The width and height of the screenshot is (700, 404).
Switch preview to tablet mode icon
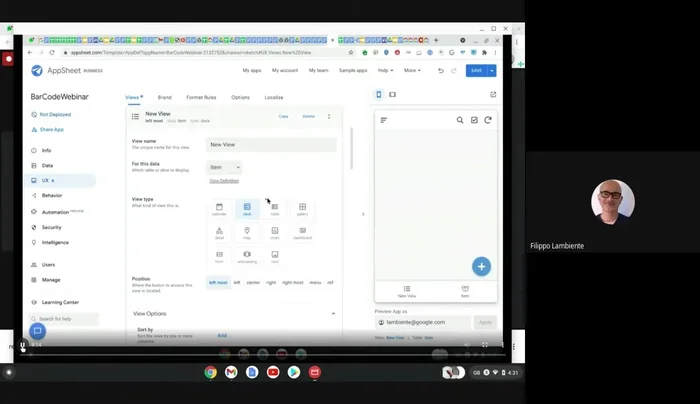(x=392, y=95)
